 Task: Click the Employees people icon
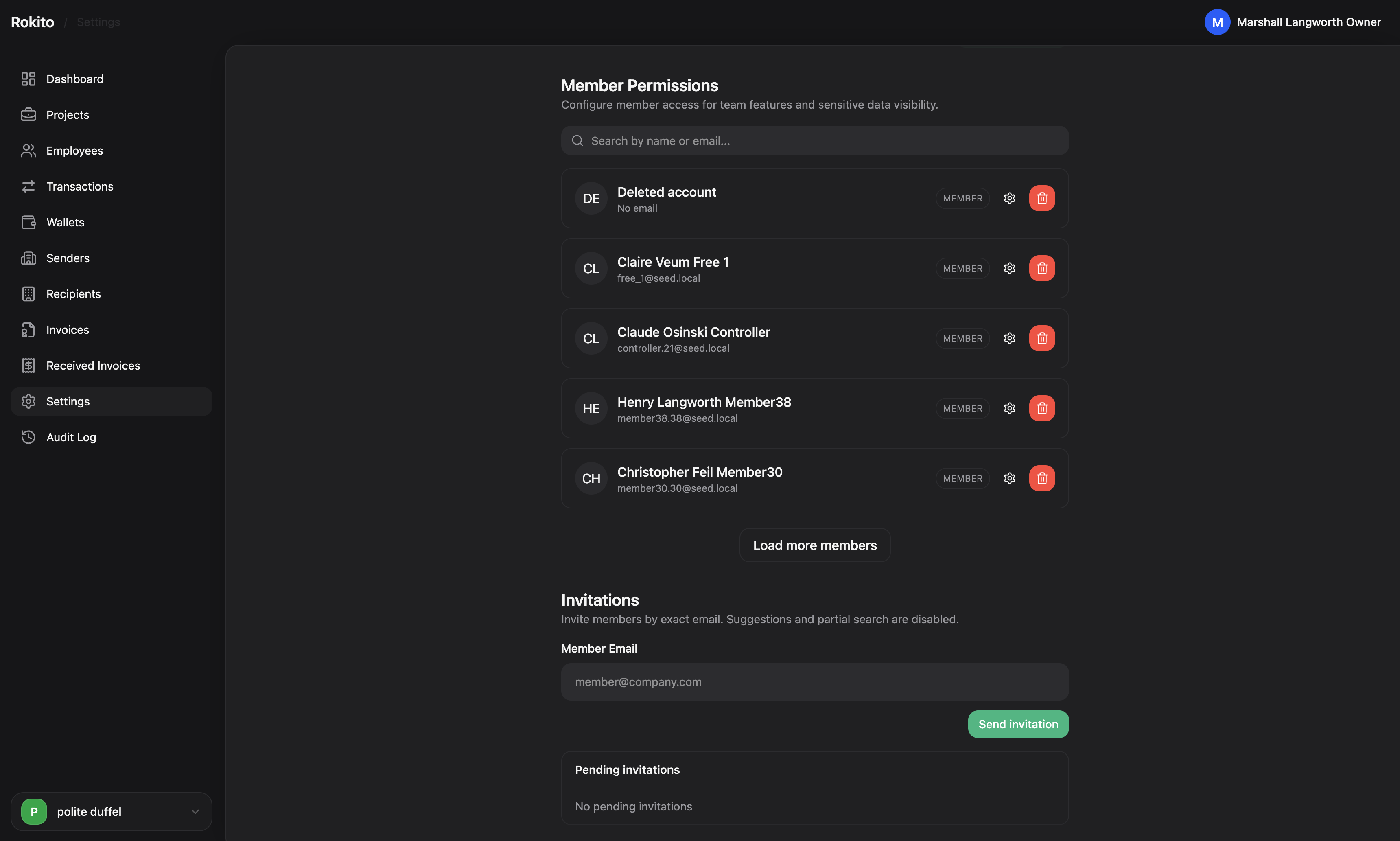(29, 150)
